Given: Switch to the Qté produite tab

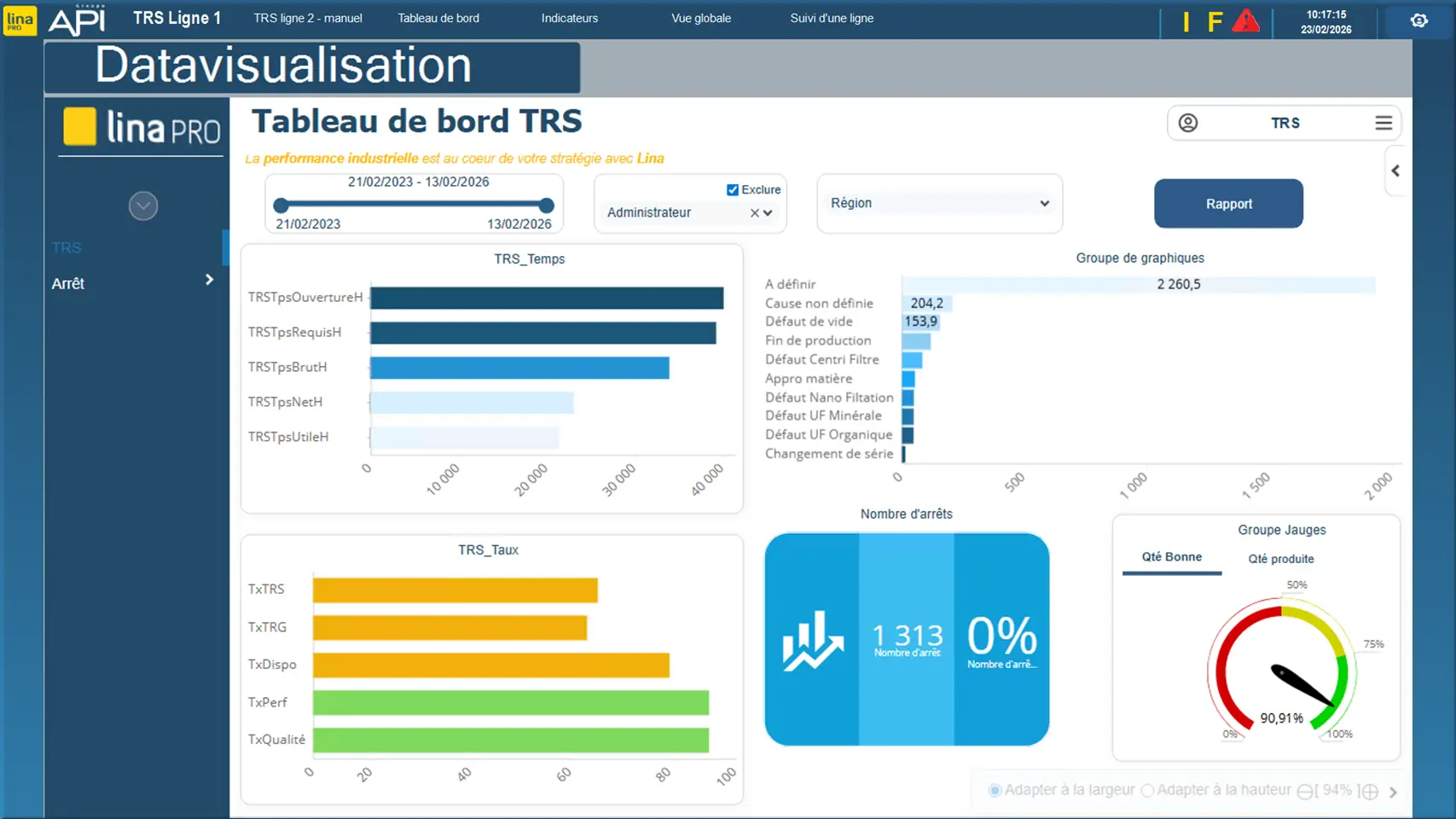Looking at the screenshot, I should (x=1280, y=559).
